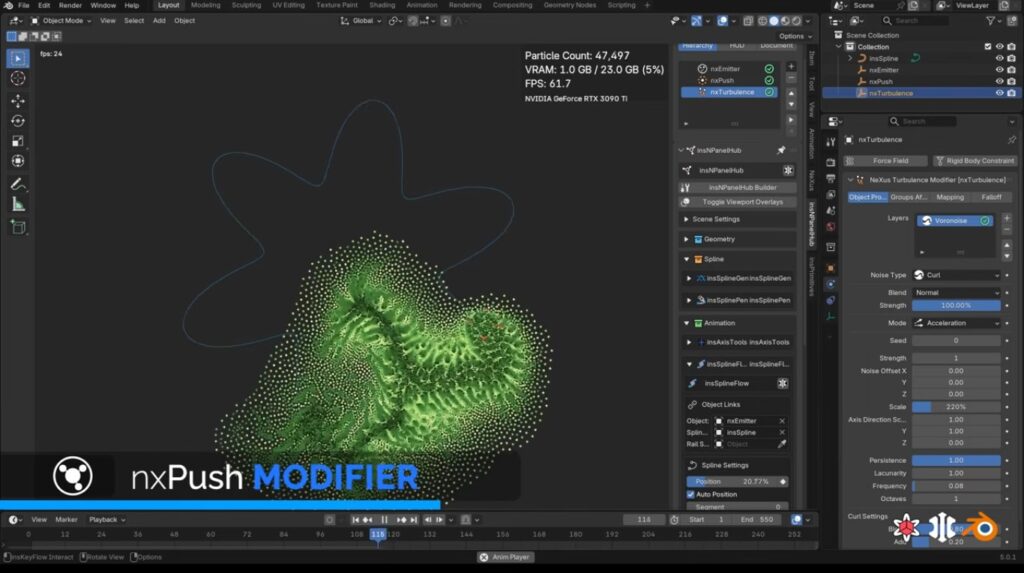
Task: Open the Physics properties tab
Action: [x=831, y=284]
